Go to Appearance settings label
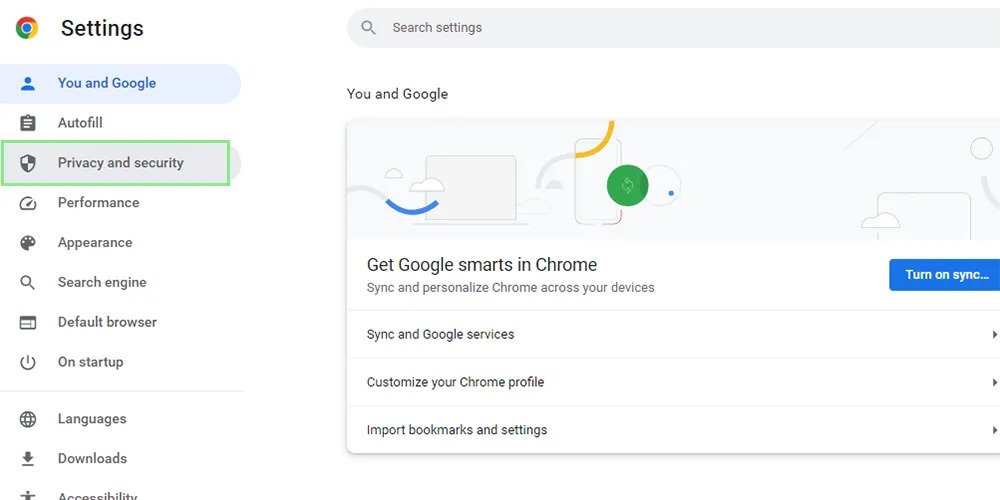 pos(95,243)
